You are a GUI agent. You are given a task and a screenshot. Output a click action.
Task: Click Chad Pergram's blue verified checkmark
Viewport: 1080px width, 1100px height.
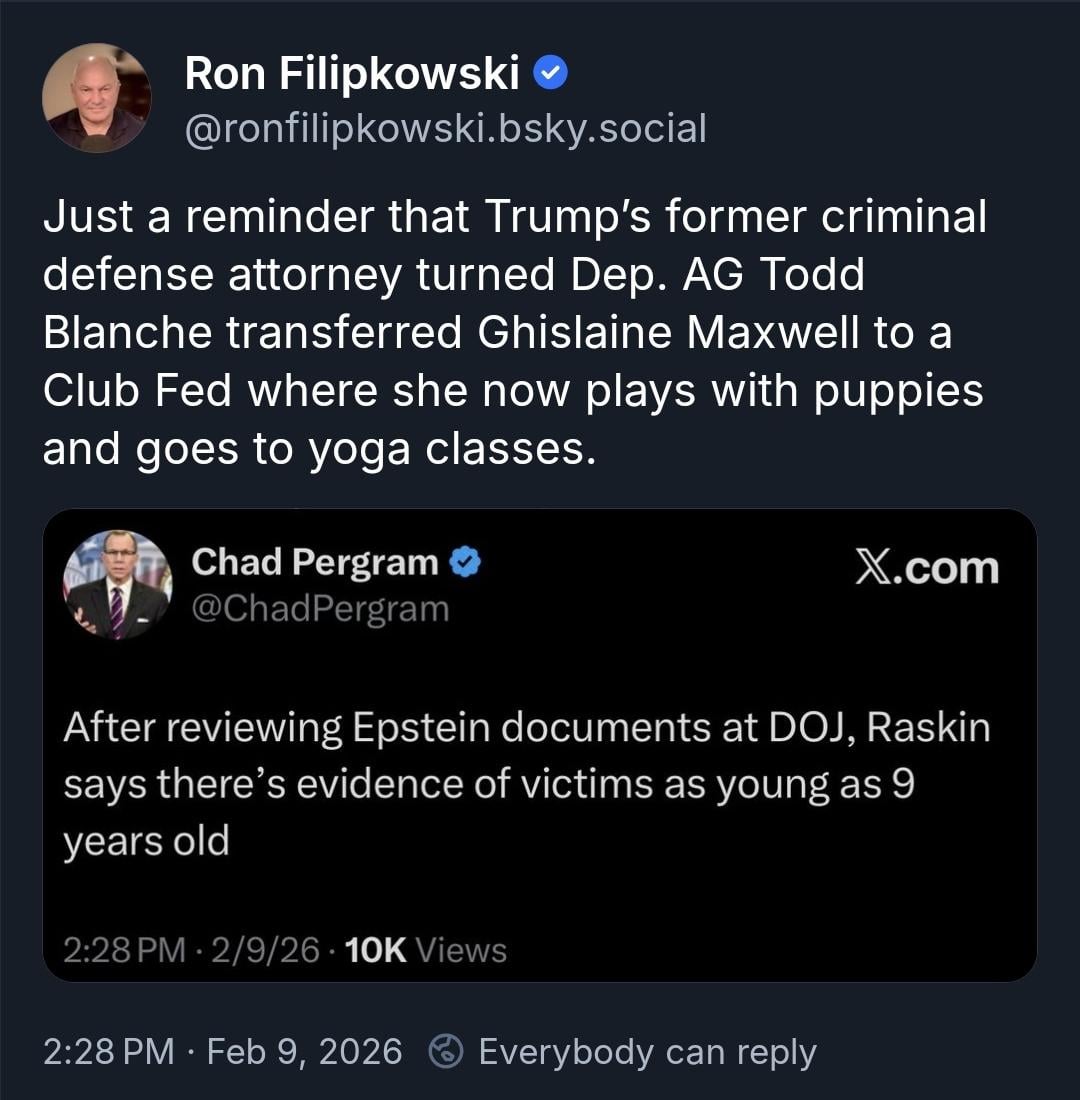pyautogui.click(x=465, y=562)
